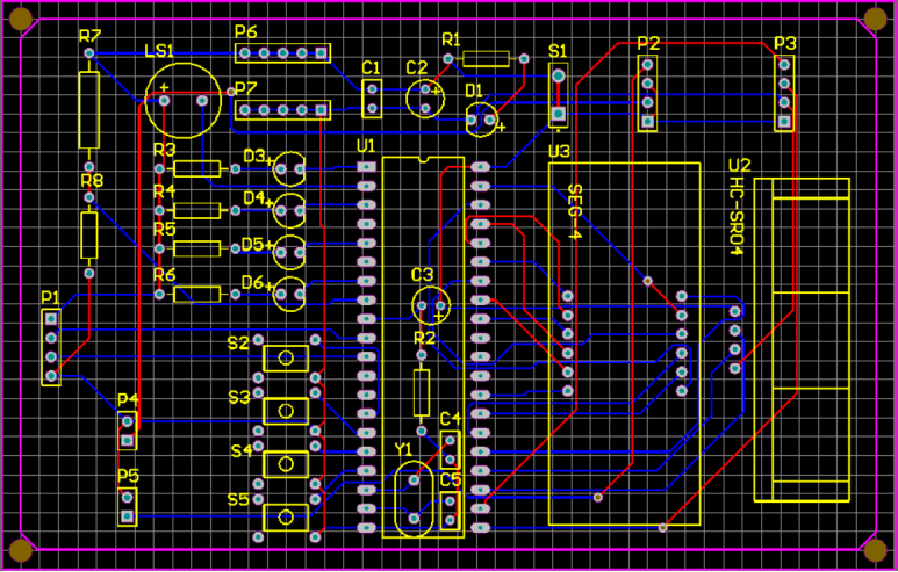The height and width of the screenshot is (572, 898).
Task: Select the R3 resistor body outline
Action: point(197,169)
